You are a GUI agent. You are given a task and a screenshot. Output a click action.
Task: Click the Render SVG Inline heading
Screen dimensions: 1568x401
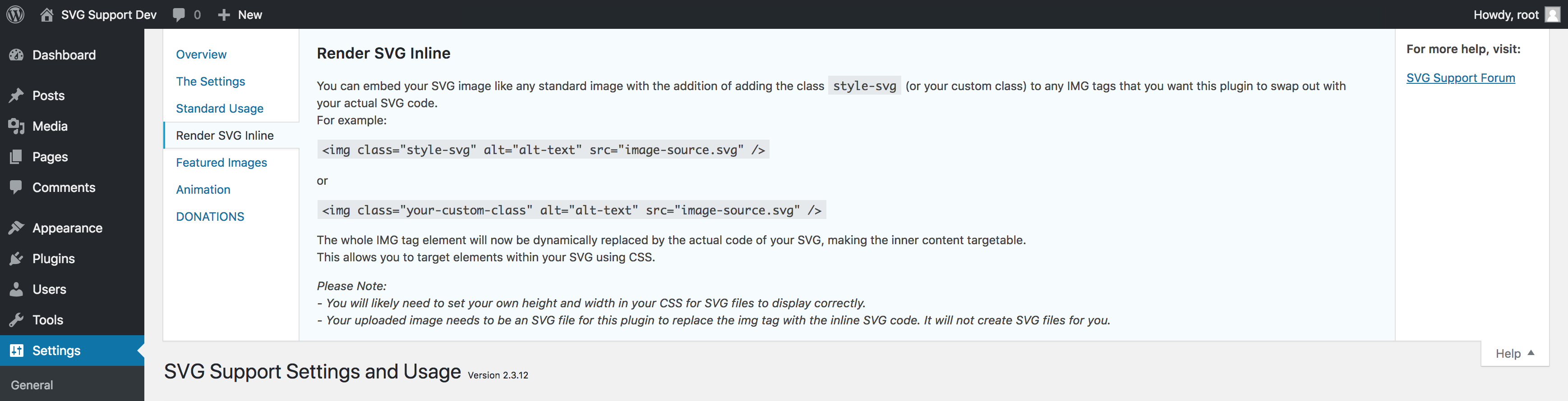[383, 54]
